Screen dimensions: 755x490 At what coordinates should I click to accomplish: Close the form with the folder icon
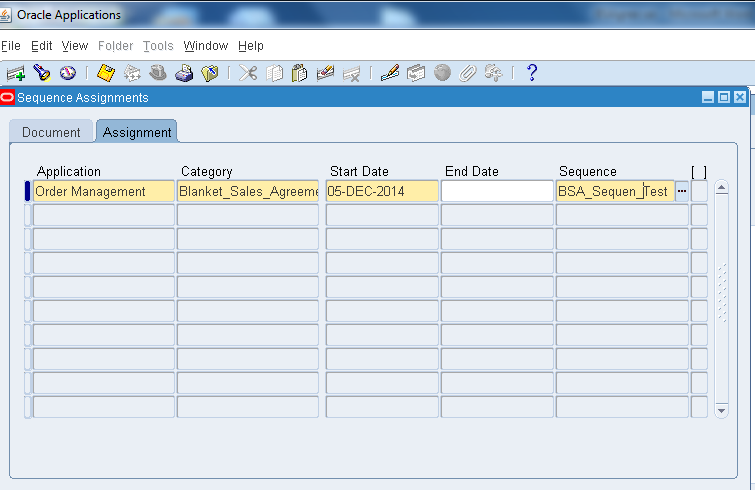210,73
